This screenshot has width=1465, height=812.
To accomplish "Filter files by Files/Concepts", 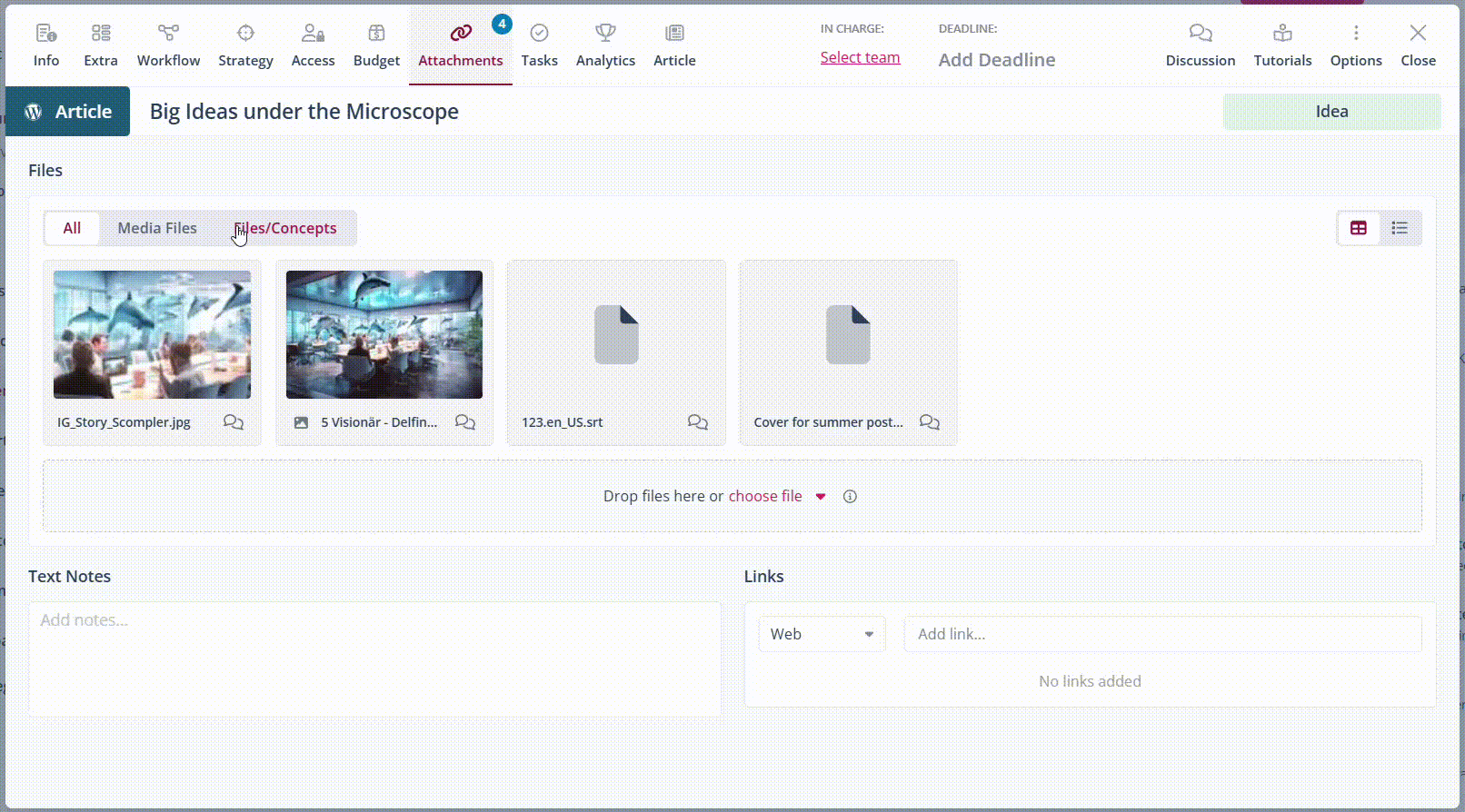I will (285, 229).
